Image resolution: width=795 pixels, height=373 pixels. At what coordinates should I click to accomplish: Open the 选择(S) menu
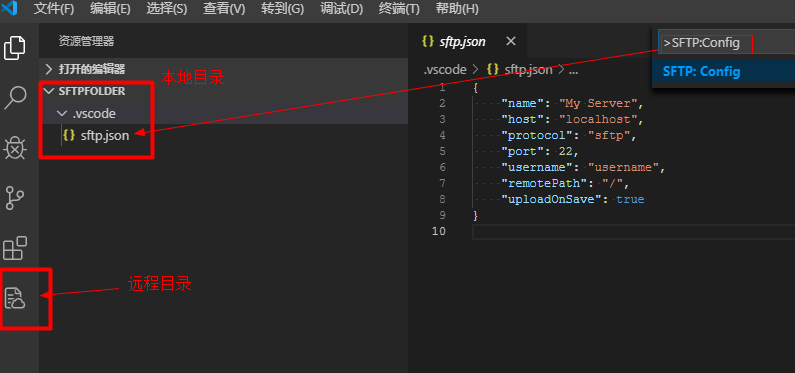(167, 9)
